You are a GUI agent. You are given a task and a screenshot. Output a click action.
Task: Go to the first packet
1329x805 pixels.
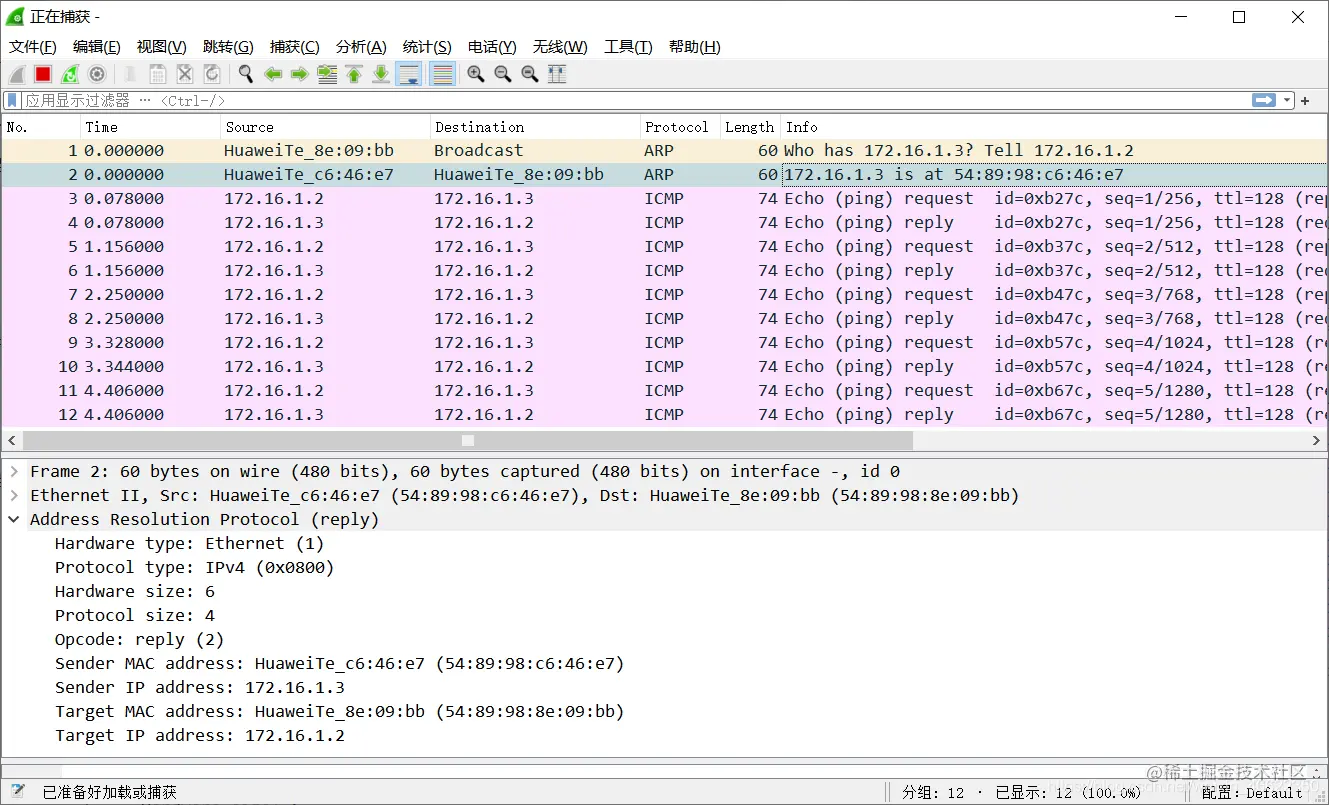click(x=354, y=74)
